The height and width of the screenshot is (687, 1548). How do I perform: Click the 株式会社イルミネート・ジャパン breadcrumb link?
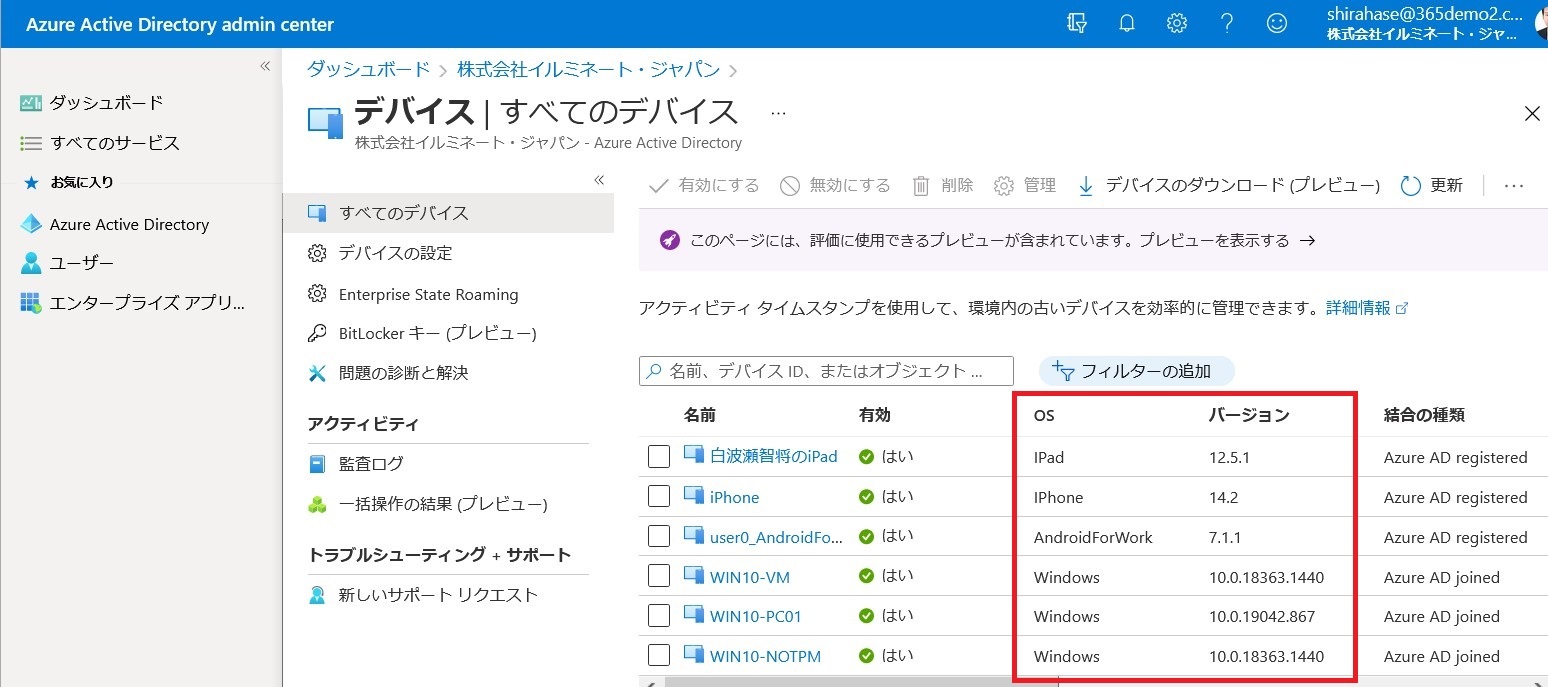click(588, 70)
